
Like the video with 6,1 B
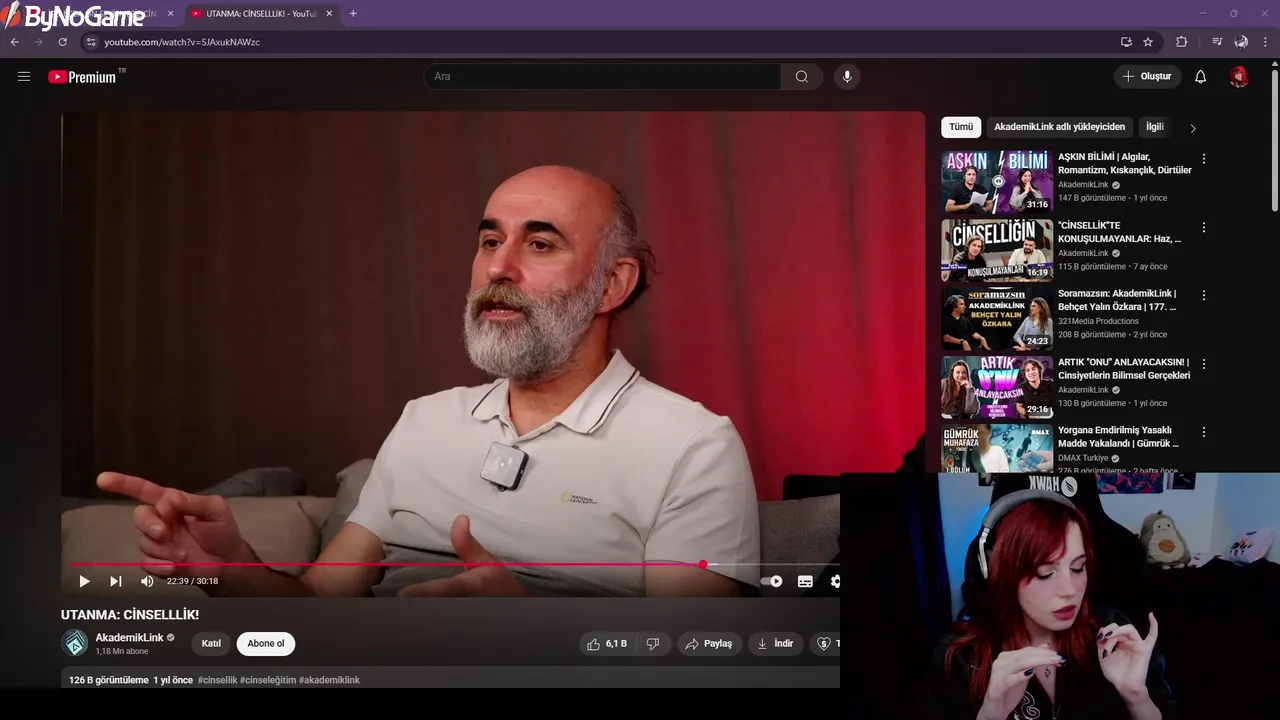click(x=607, y=644)
